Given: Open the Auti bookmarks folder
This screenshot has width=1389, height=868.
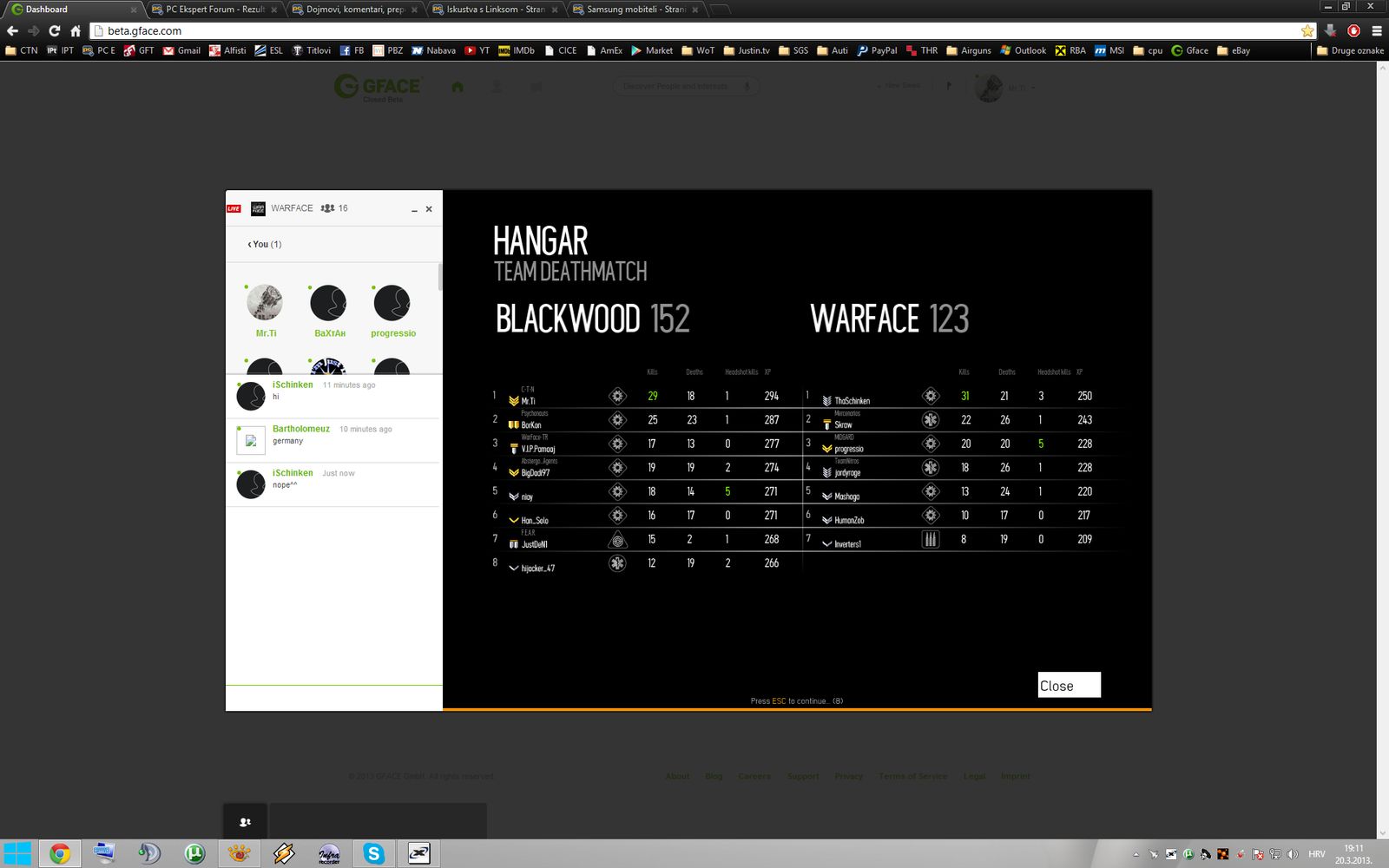Looking at the screenshot, I should pyautogui.click(x=833, y=50).
